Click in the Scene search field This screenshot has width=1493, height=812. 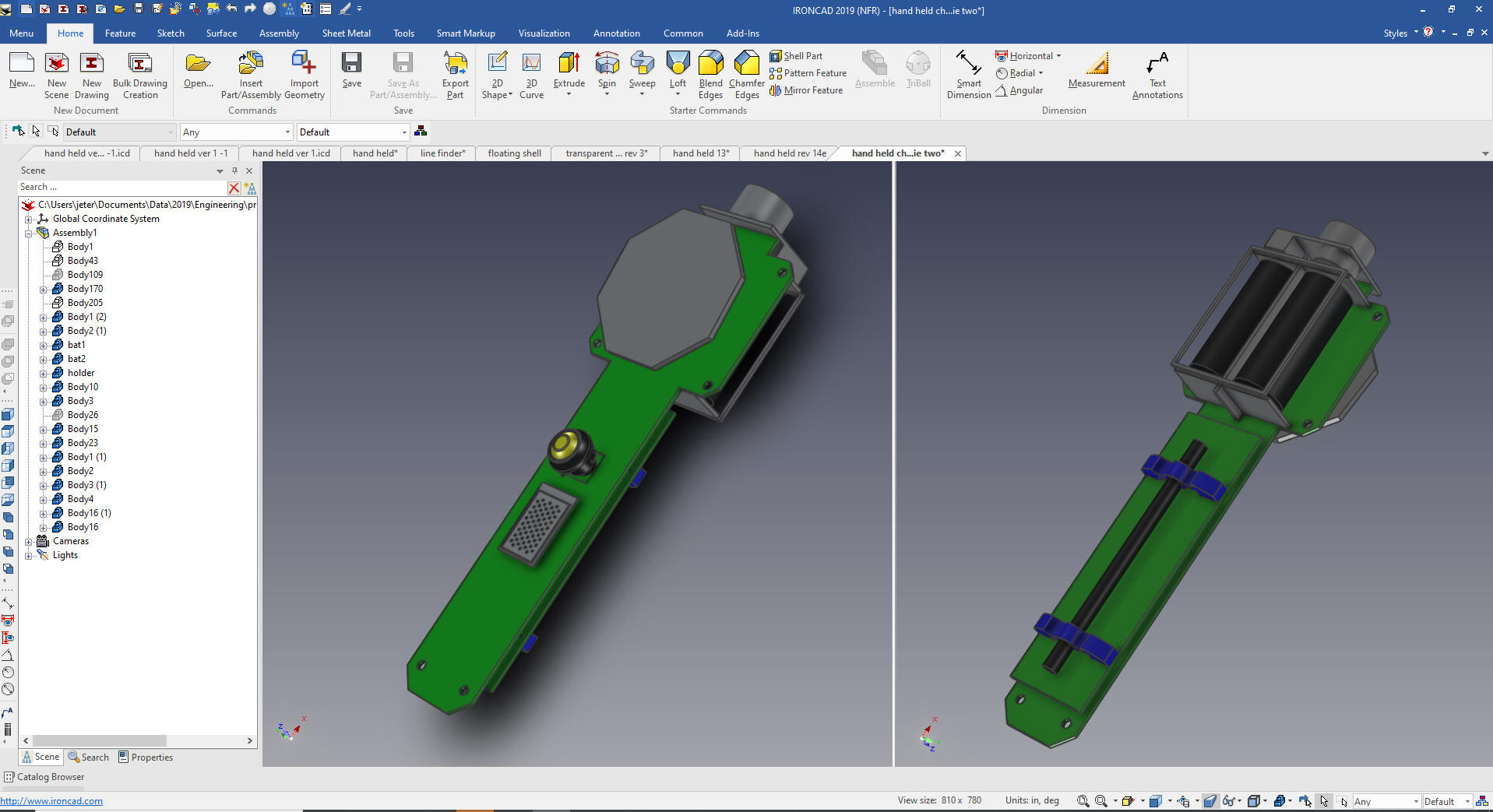click(x=121, y=187)
